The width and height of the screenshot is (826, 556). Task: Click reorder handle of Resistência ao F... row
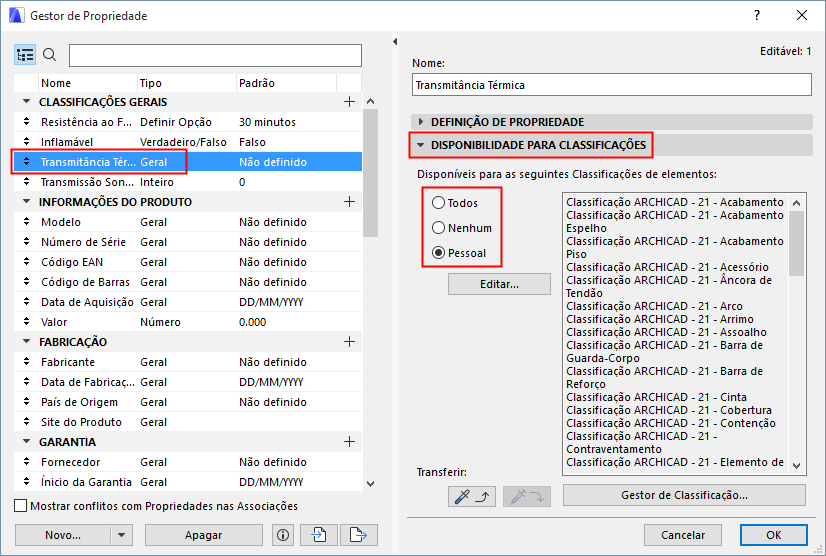[x=26, y=122]
